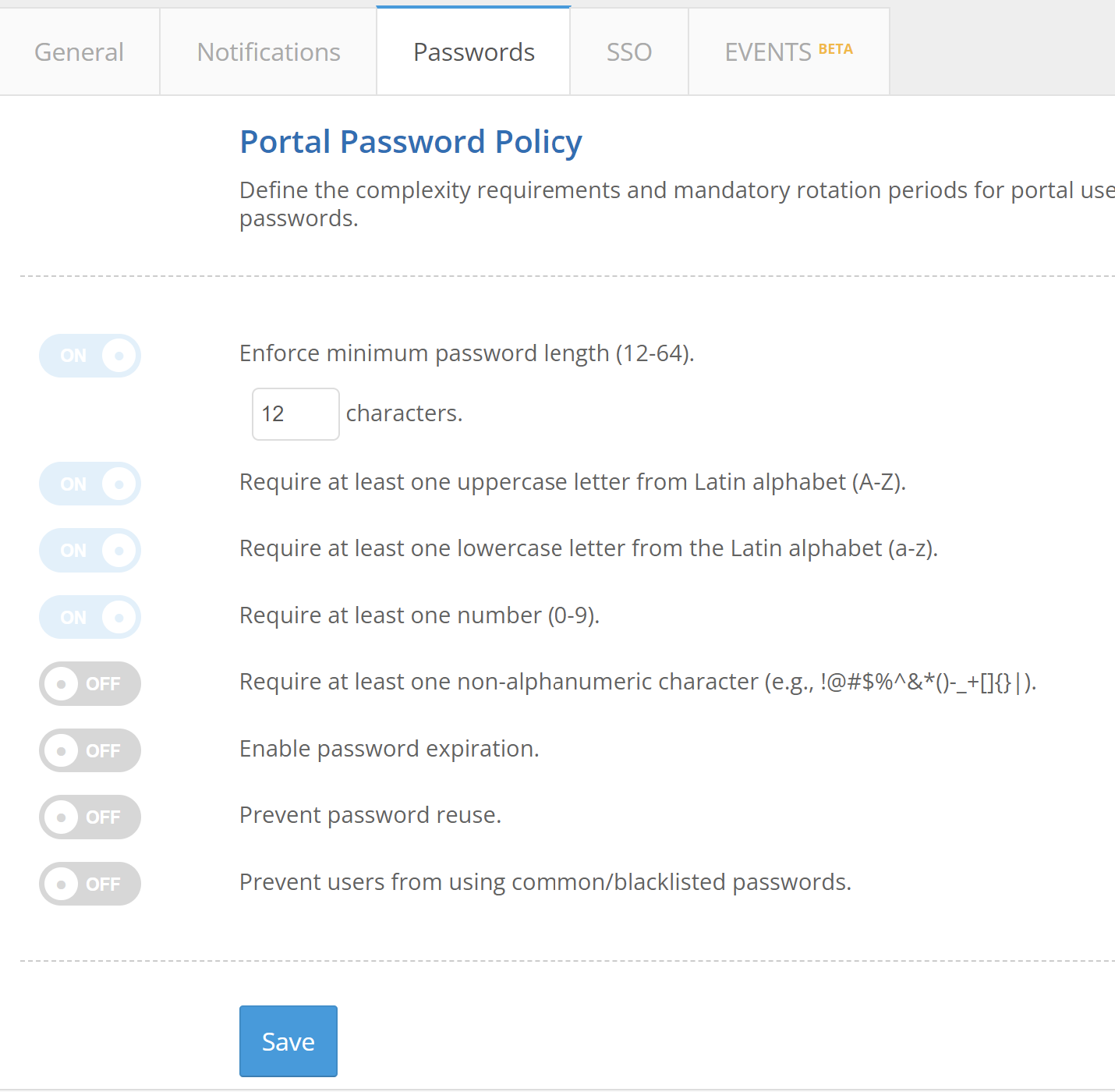Enable the non-alphanumeric character requirement toggle
Viewport: 1115px width, 1092px height.
click(x=90, y=684)
